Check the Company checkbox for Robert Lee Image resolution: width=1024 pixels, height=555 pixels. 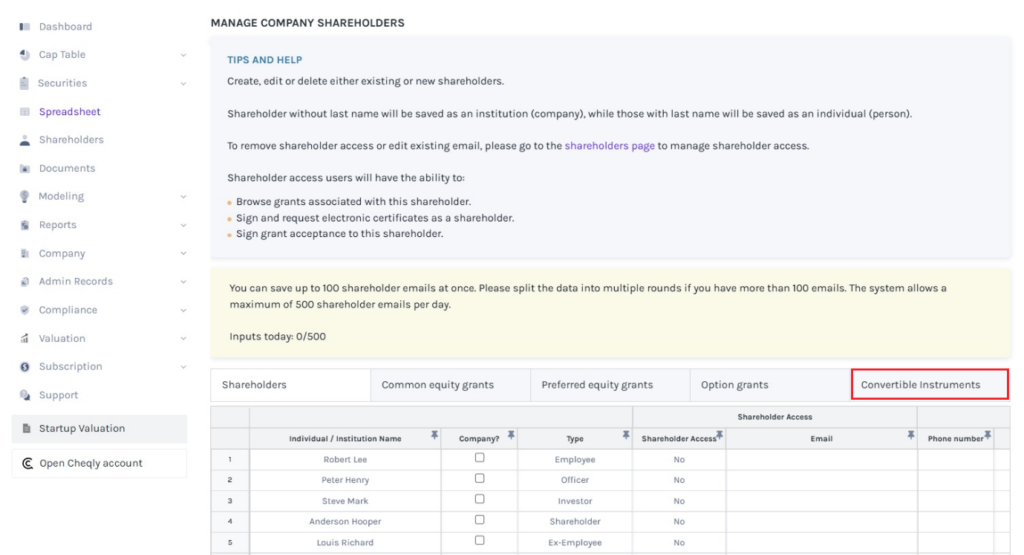(x=479, y=458)
